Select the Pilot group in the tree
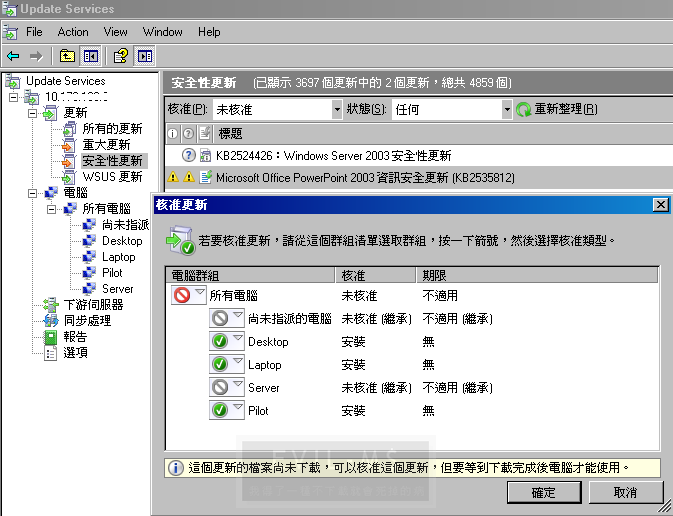Image resolution: width=673 pixels, height=516 pixels. 112,273
